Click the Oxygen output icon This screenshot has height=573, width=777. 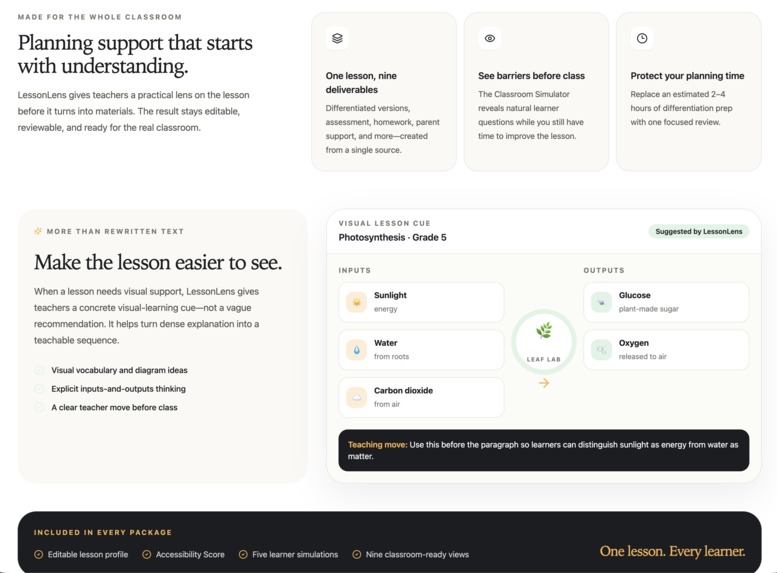[x=601, y=350]
